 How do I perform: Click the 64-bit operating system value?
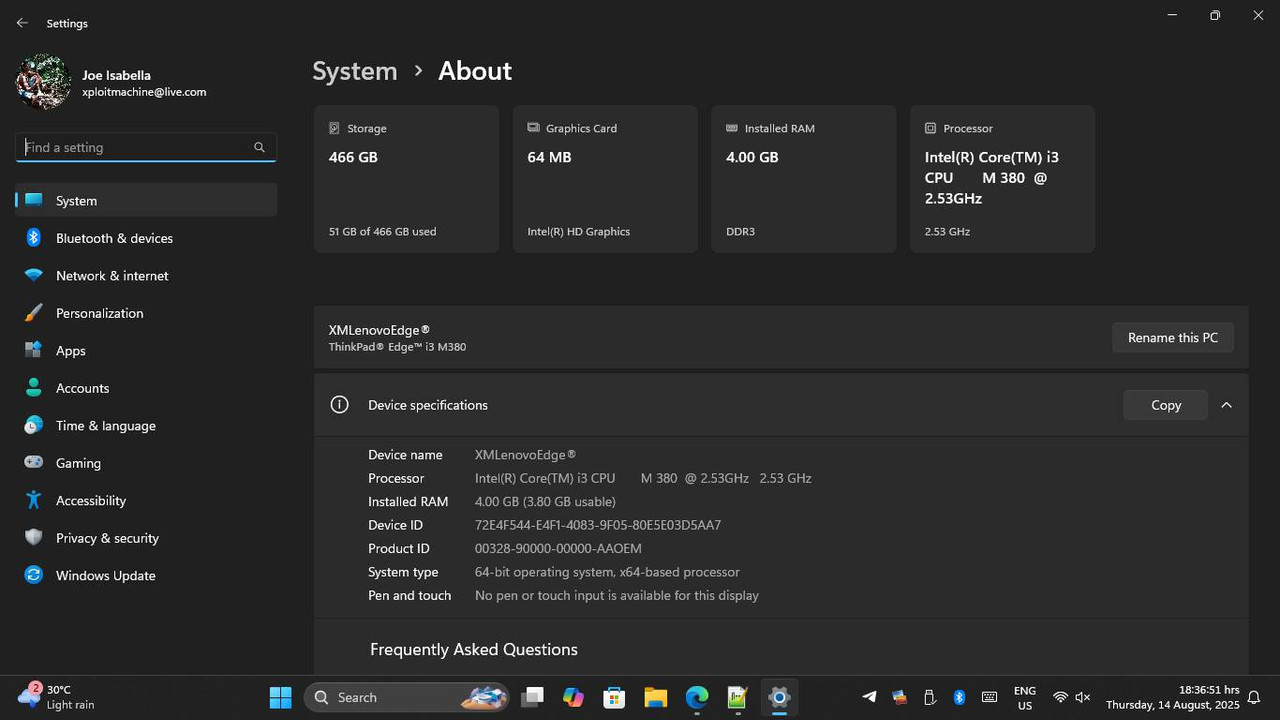point(607,572)
